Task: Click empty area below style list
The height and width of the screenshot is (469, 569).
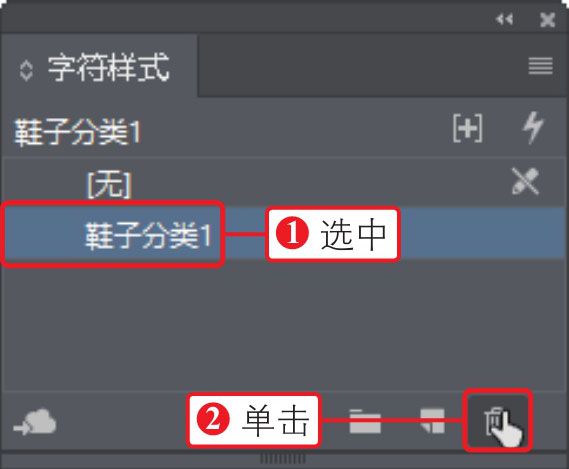Action: coord(284,325)
